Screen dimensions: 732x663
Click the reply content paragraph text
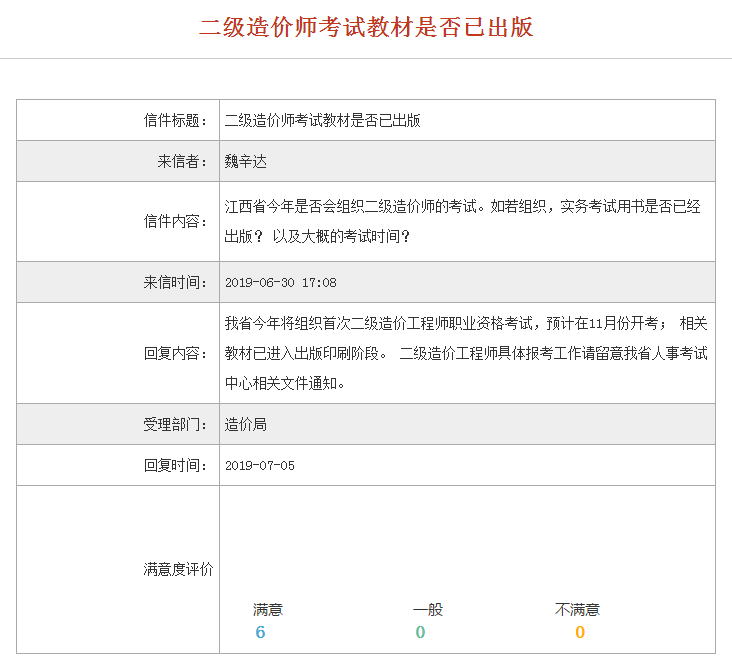[x=466, y=353]
